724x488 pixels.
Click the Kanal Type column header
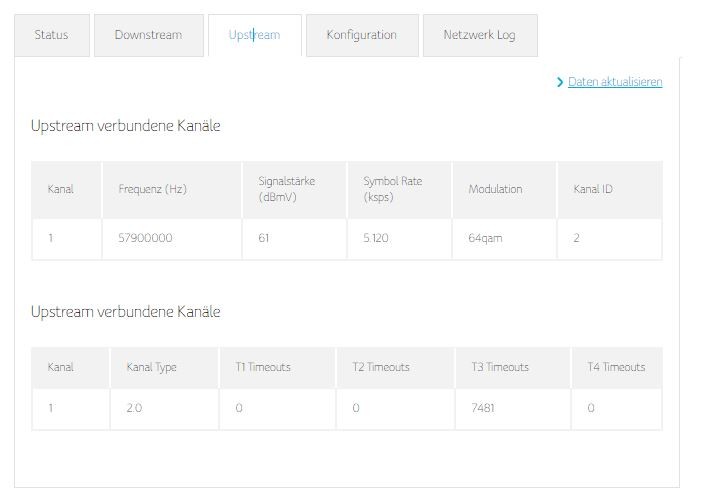coord(151,367)
